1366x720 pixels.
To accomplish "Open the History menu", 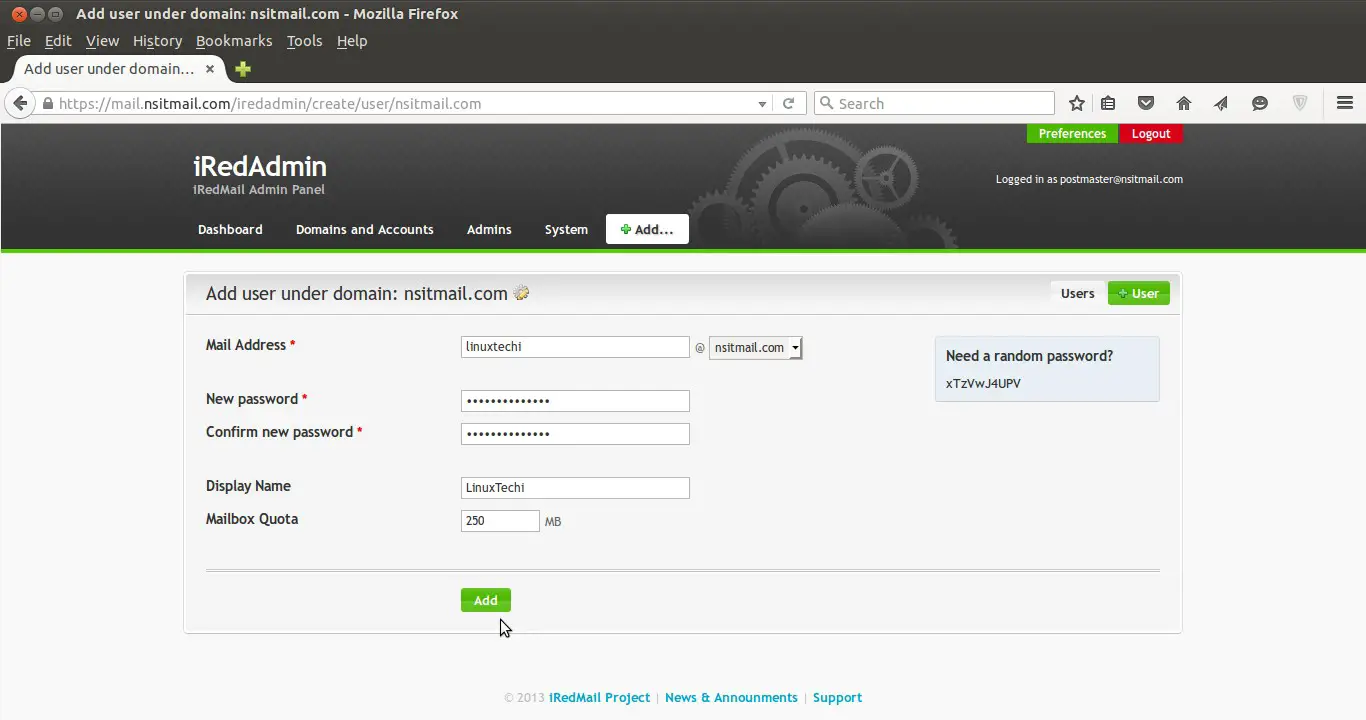I will 157,41.
